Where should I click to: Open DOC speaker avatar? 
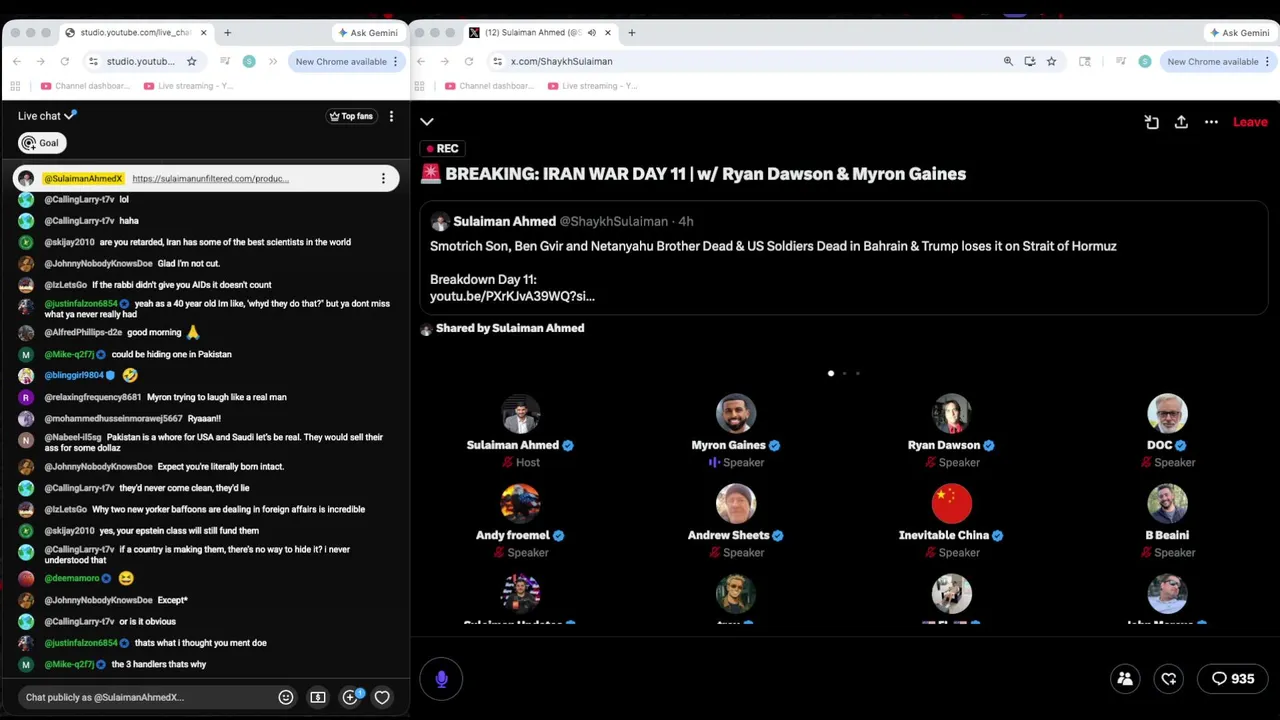click(x=1167, y=414)
